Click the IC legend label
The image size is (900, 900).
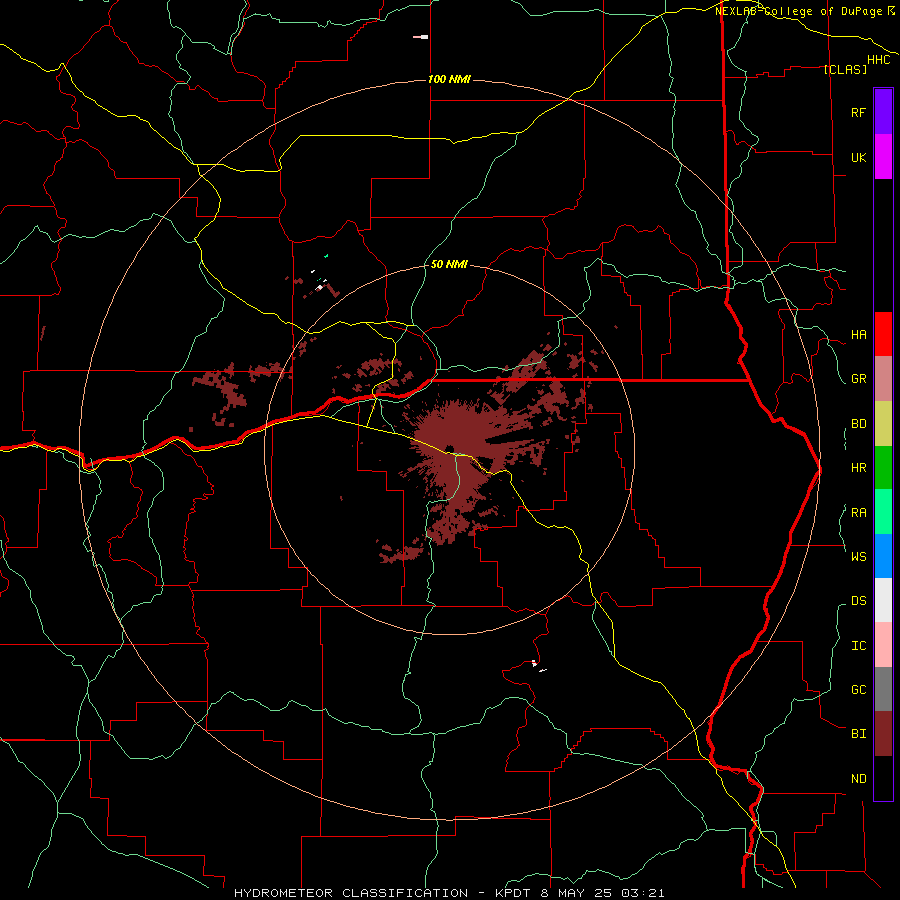click(858, 646)
